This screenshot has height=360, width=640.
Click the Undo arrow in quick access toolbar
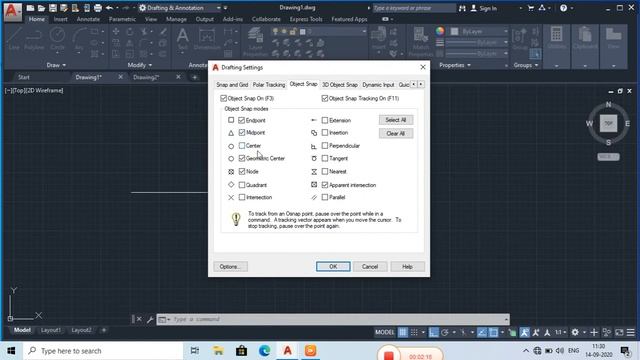pyautogui.click(x=109, y=8)
